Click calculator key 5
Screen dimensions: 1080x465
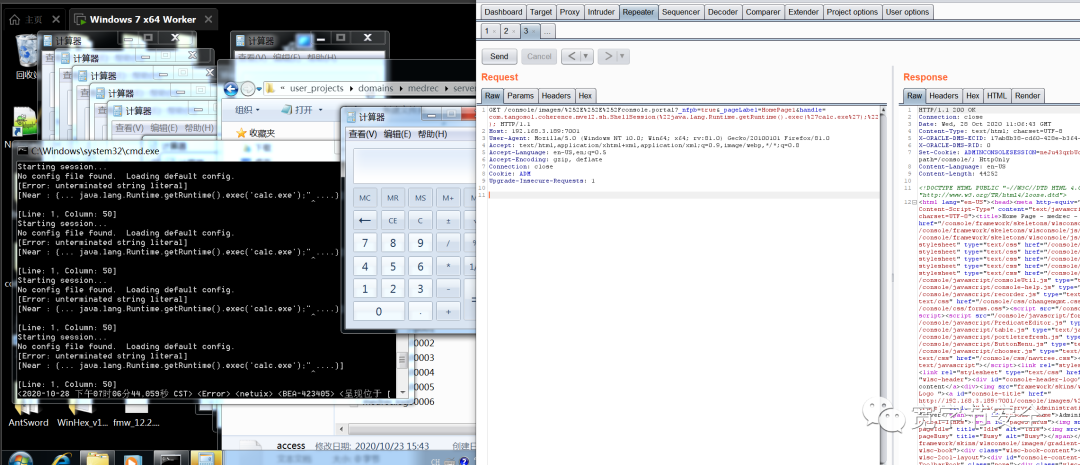click(x=393, y=267)
